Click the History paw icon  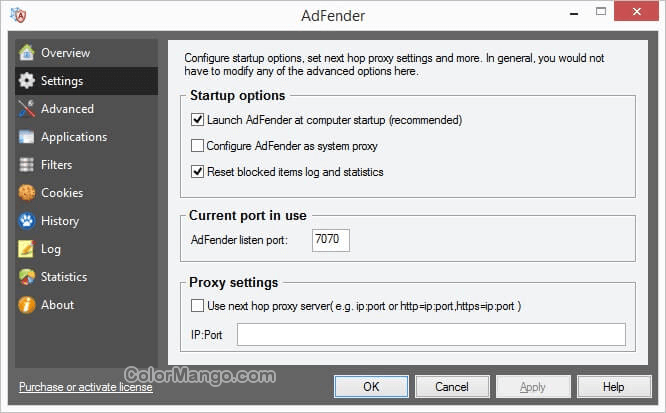pos(26,221)
